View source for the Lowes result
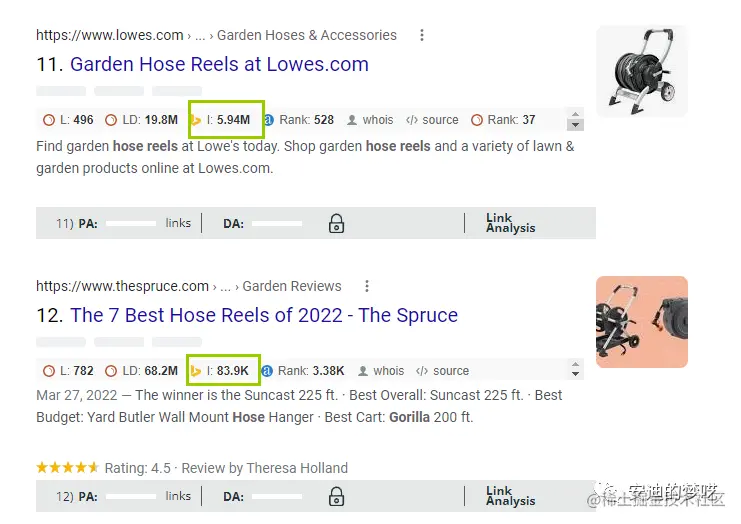741x524 pixels. pos(432,120)
